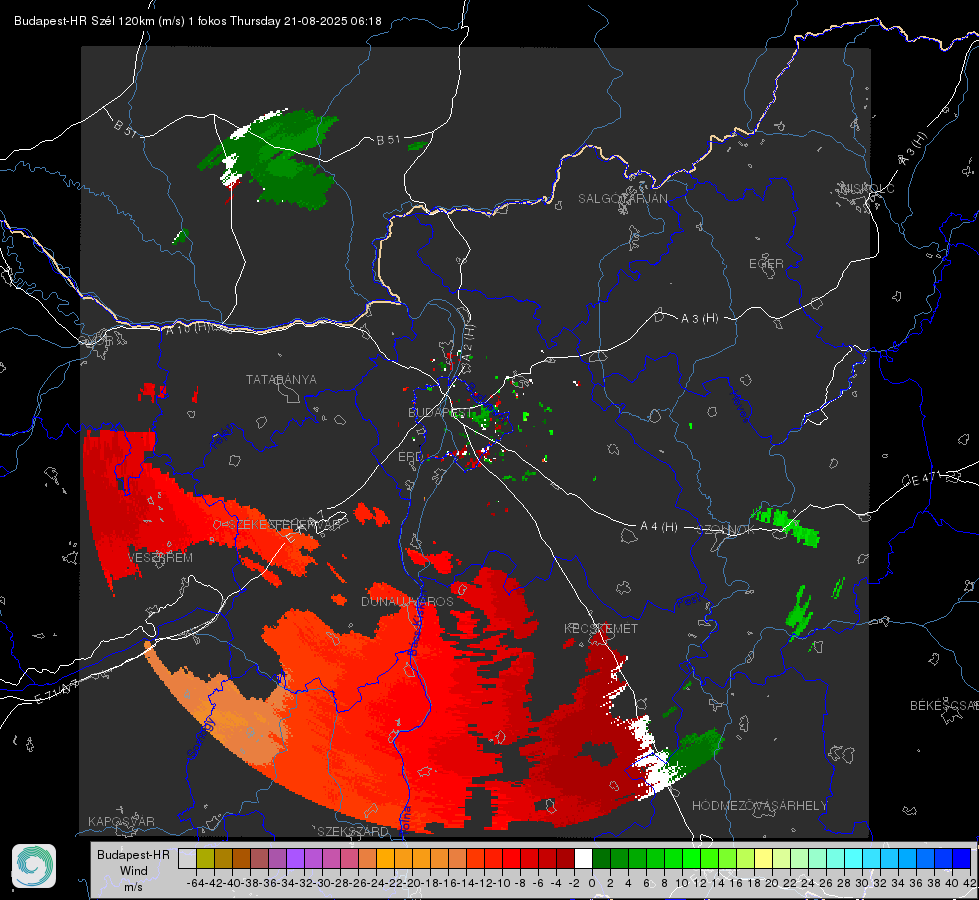Select the white legend swatch between -2 and 0
Image resolution: width=979 pixels, height=900 pixels.
tap(583, 859)
